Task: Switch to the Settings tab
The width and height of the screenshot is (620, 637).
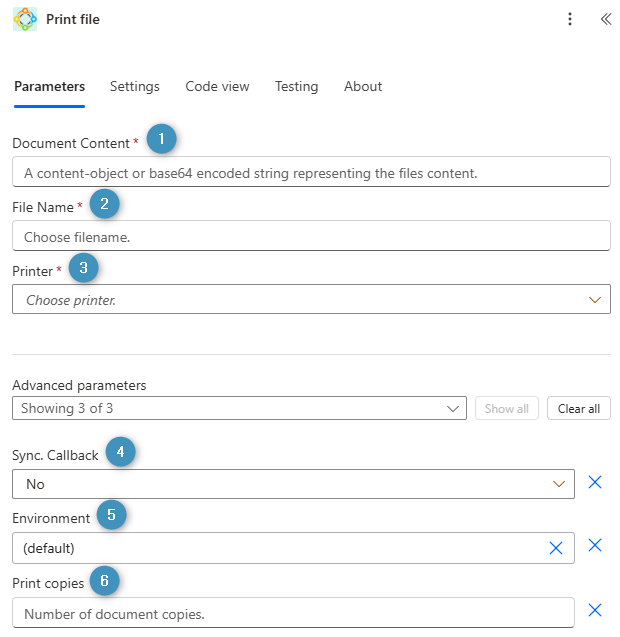Action: [x=135, y=87]
